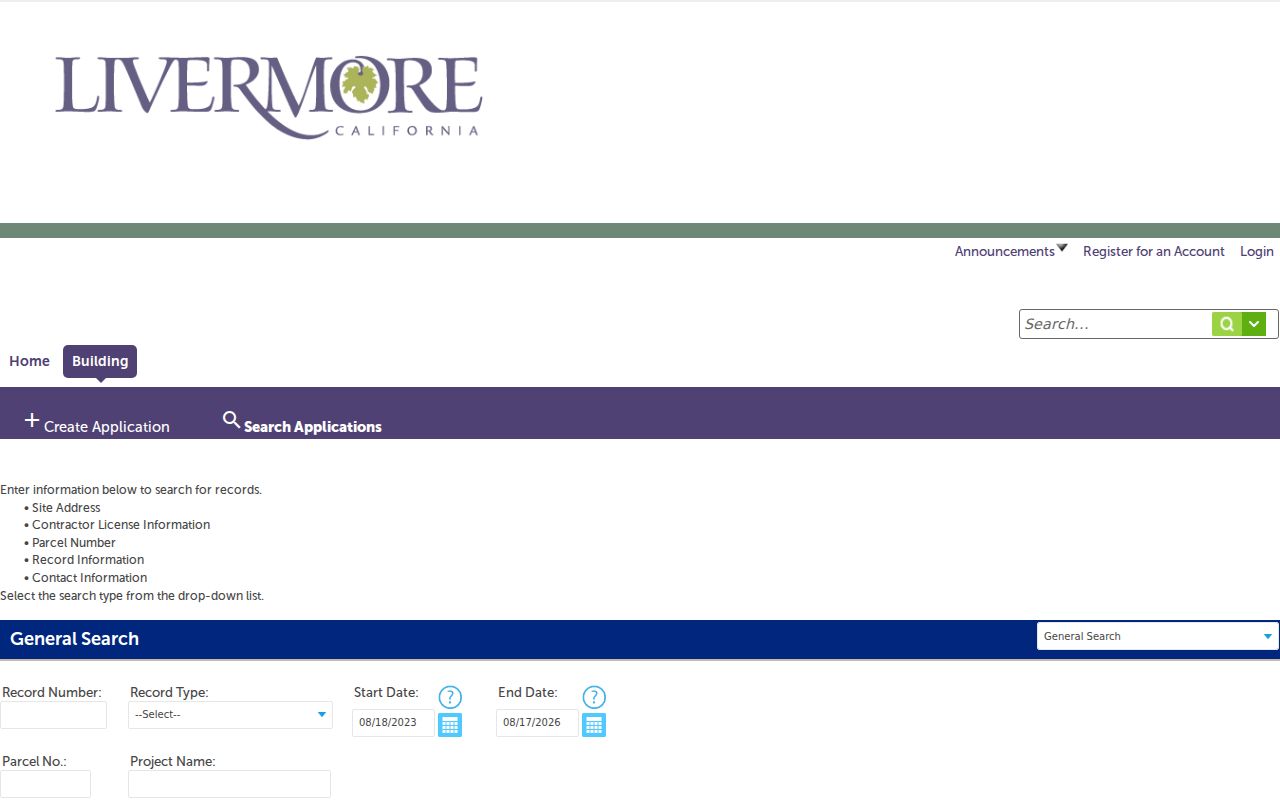The width and height of the screenshot is (1280, 800).
Task: Click the Site Address bullet text
Action: [66, 508]
